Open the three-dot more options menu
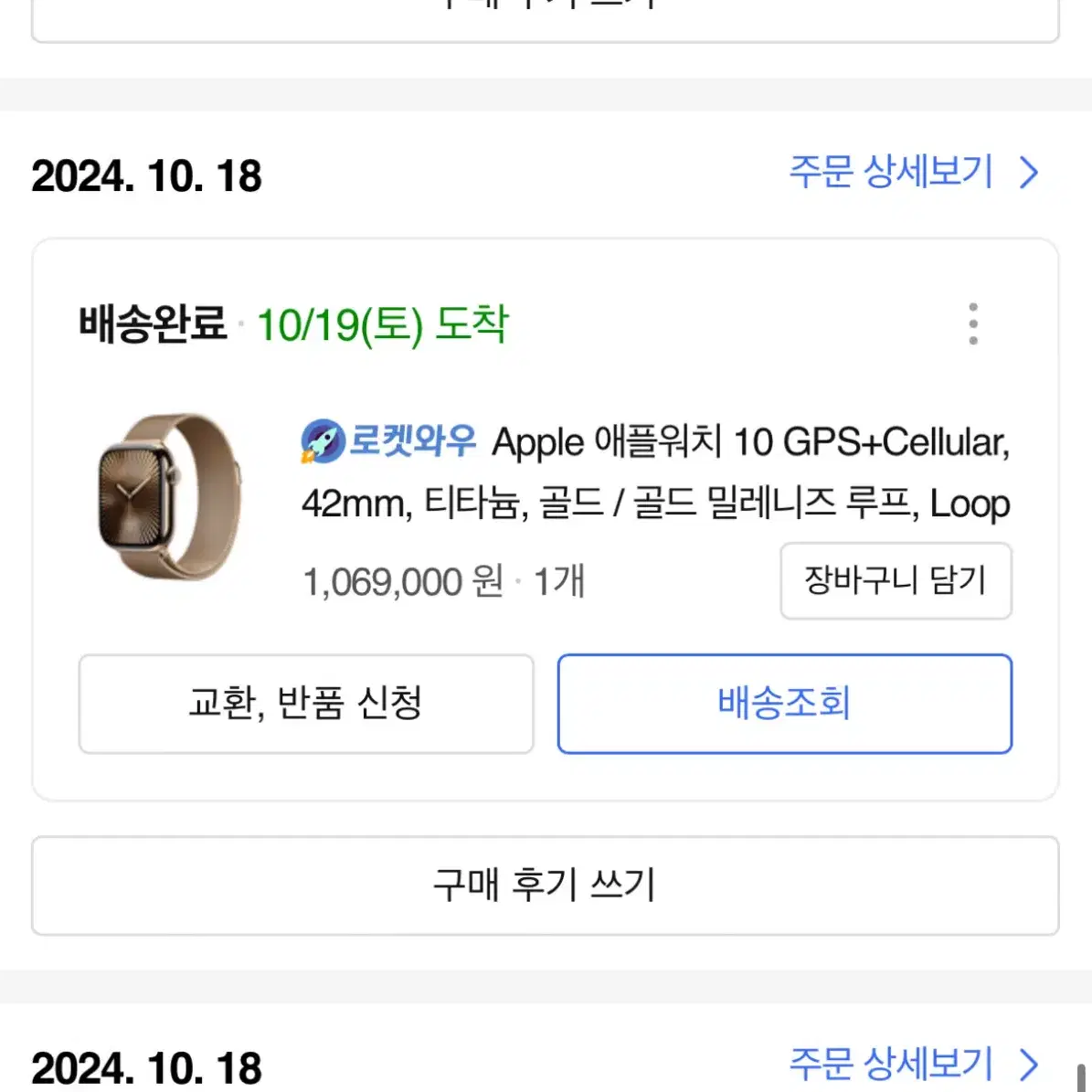This screenshot has height=1092, width=1092. 973,323
